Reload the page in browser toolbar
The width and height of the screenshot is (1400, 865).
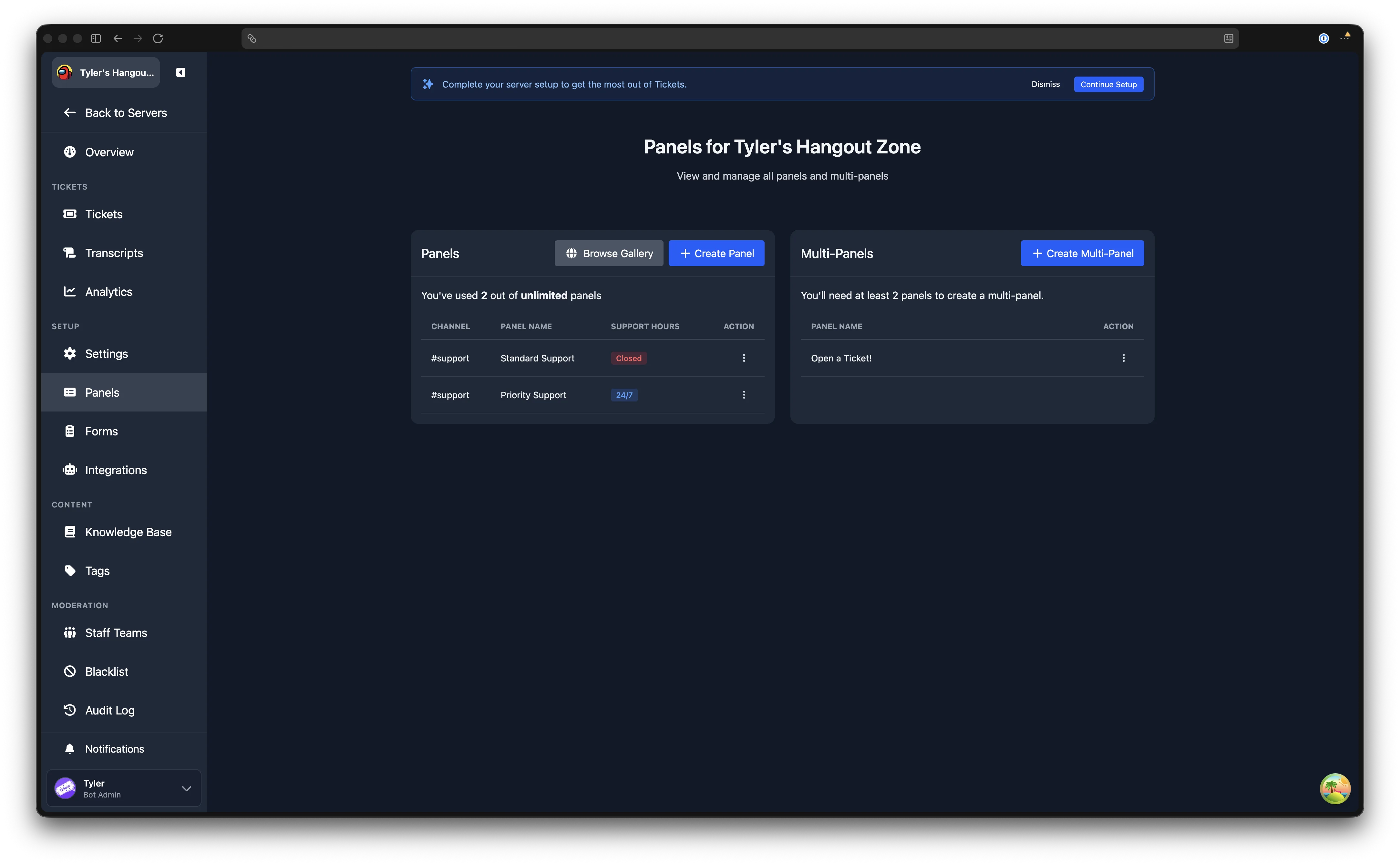coord(158,38)
